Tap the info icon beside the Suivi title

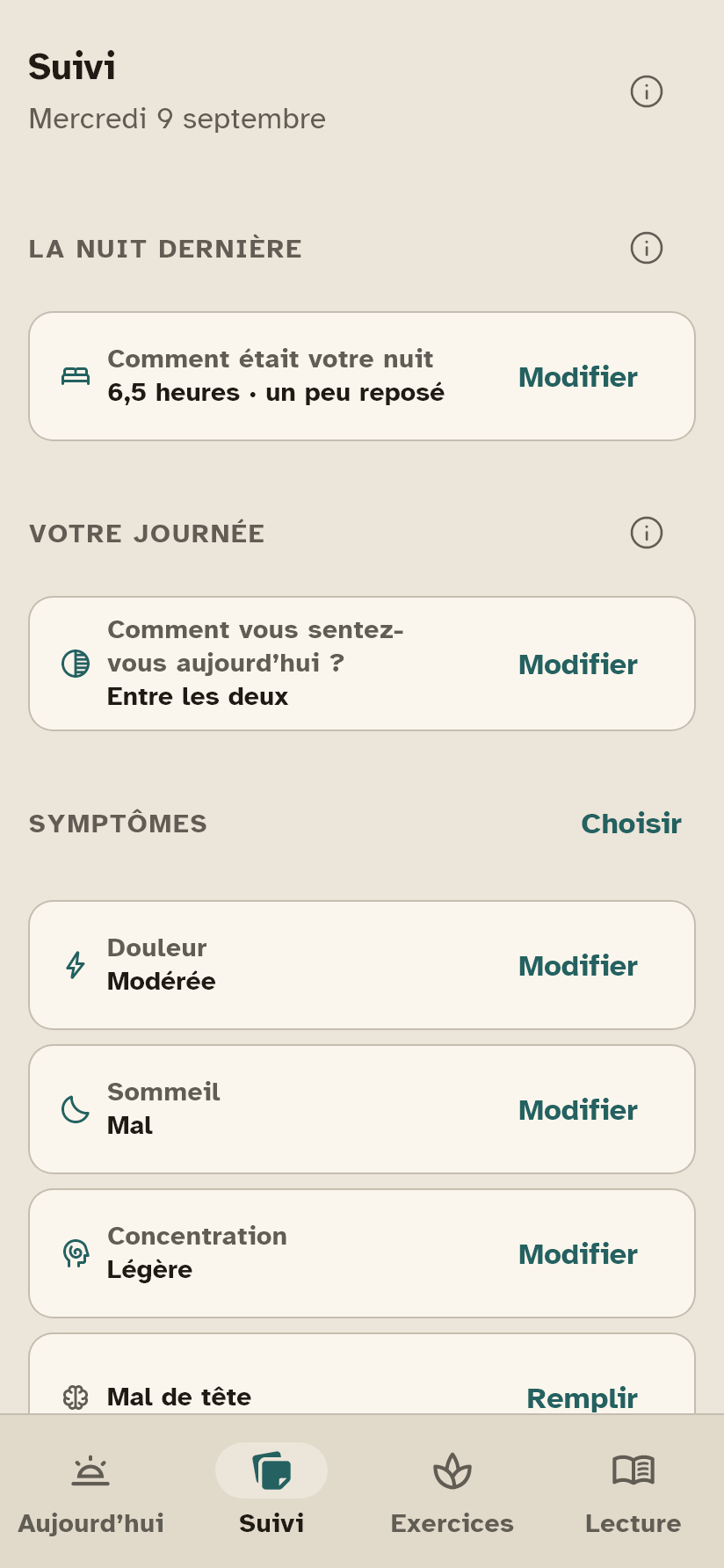(x=647, y=91)
